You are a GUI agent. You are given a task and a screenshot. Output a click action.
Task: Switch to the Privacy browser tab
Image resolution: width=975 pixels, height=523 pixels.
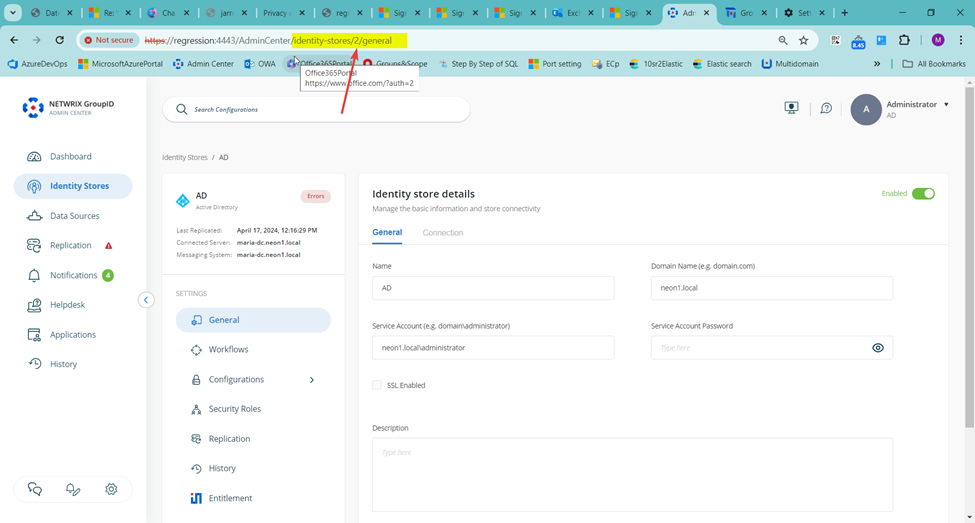(x=283, y=12)
